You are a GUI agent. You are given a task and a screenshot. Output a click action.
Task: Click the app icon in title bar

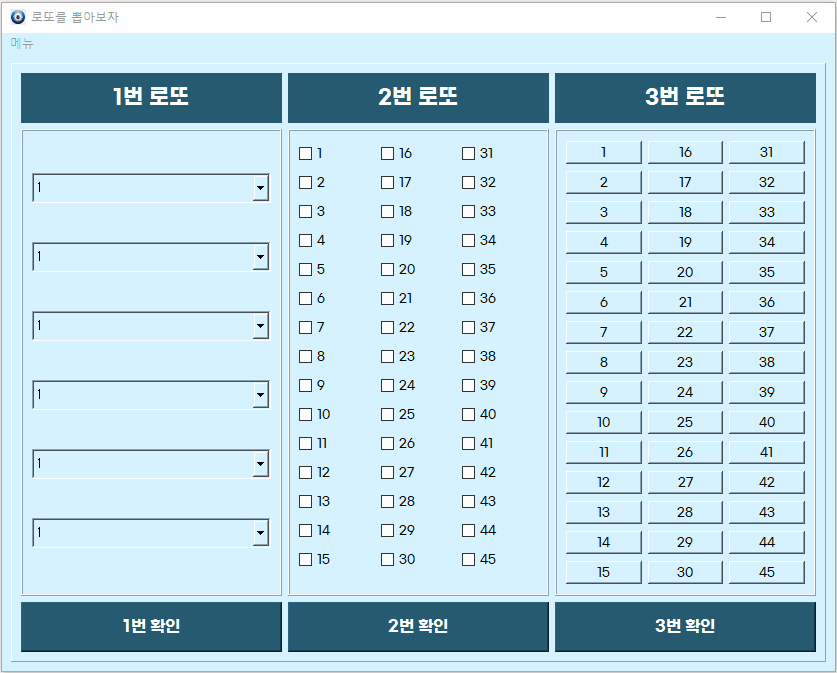click(x=18, y=17)
